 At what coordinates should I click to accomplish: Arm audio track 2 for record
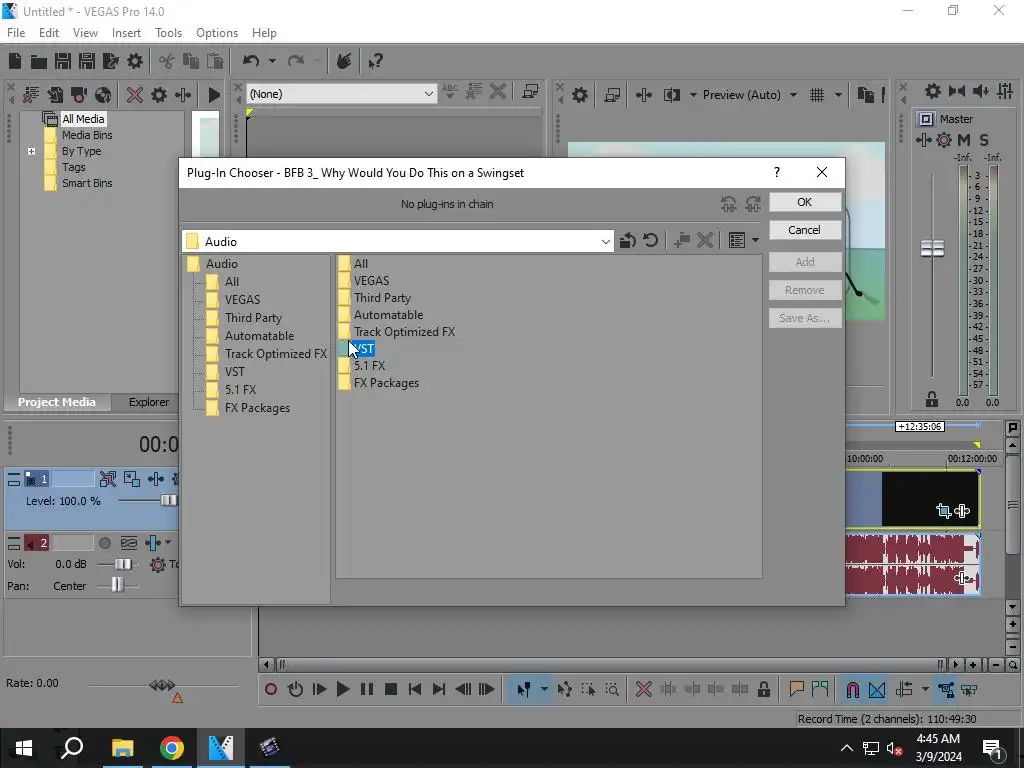(x=104, y=543)
